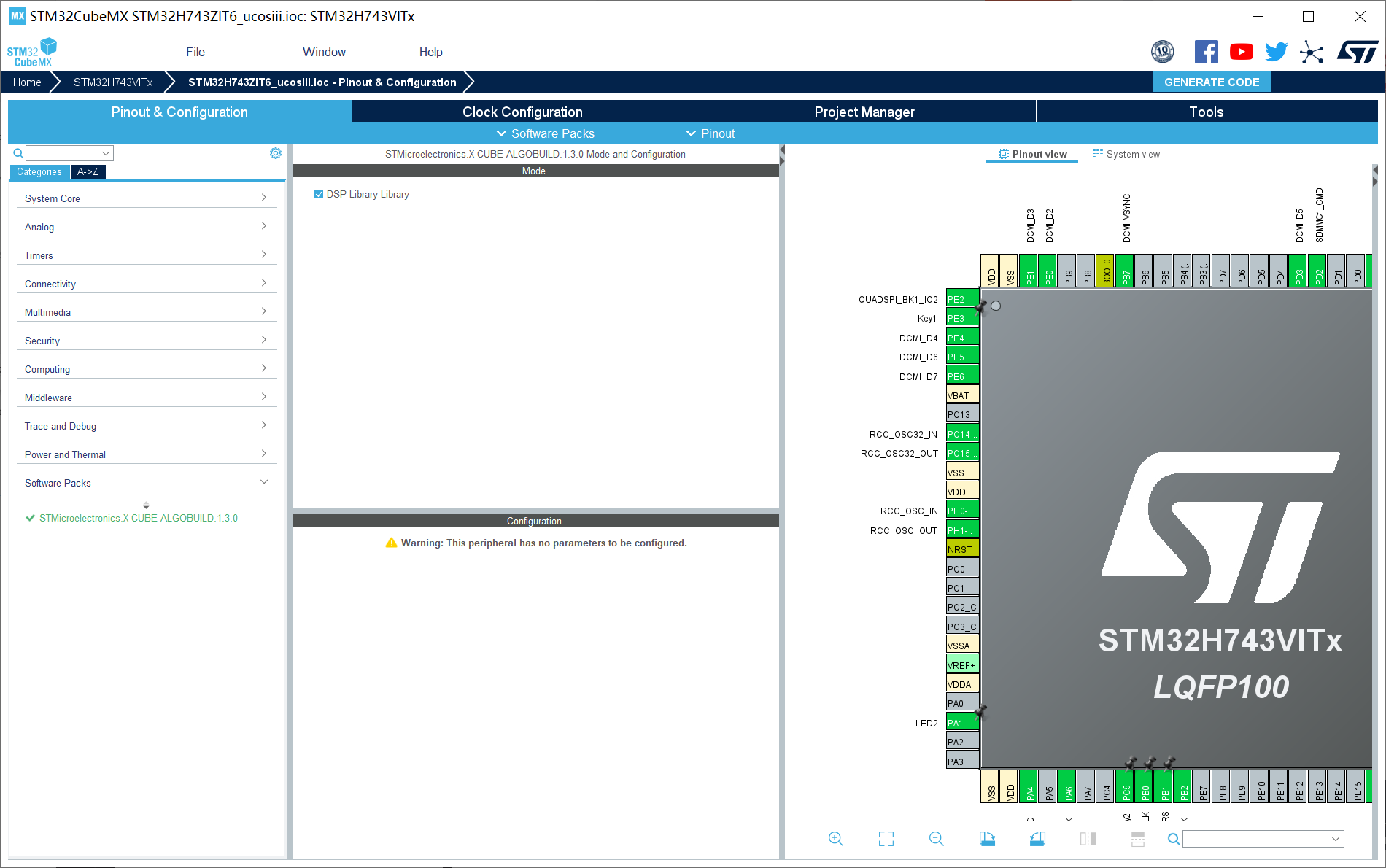The height and width of the screenshot is (868, 1386).
Task: Open the category search combo box
Action: click(70, 153)
